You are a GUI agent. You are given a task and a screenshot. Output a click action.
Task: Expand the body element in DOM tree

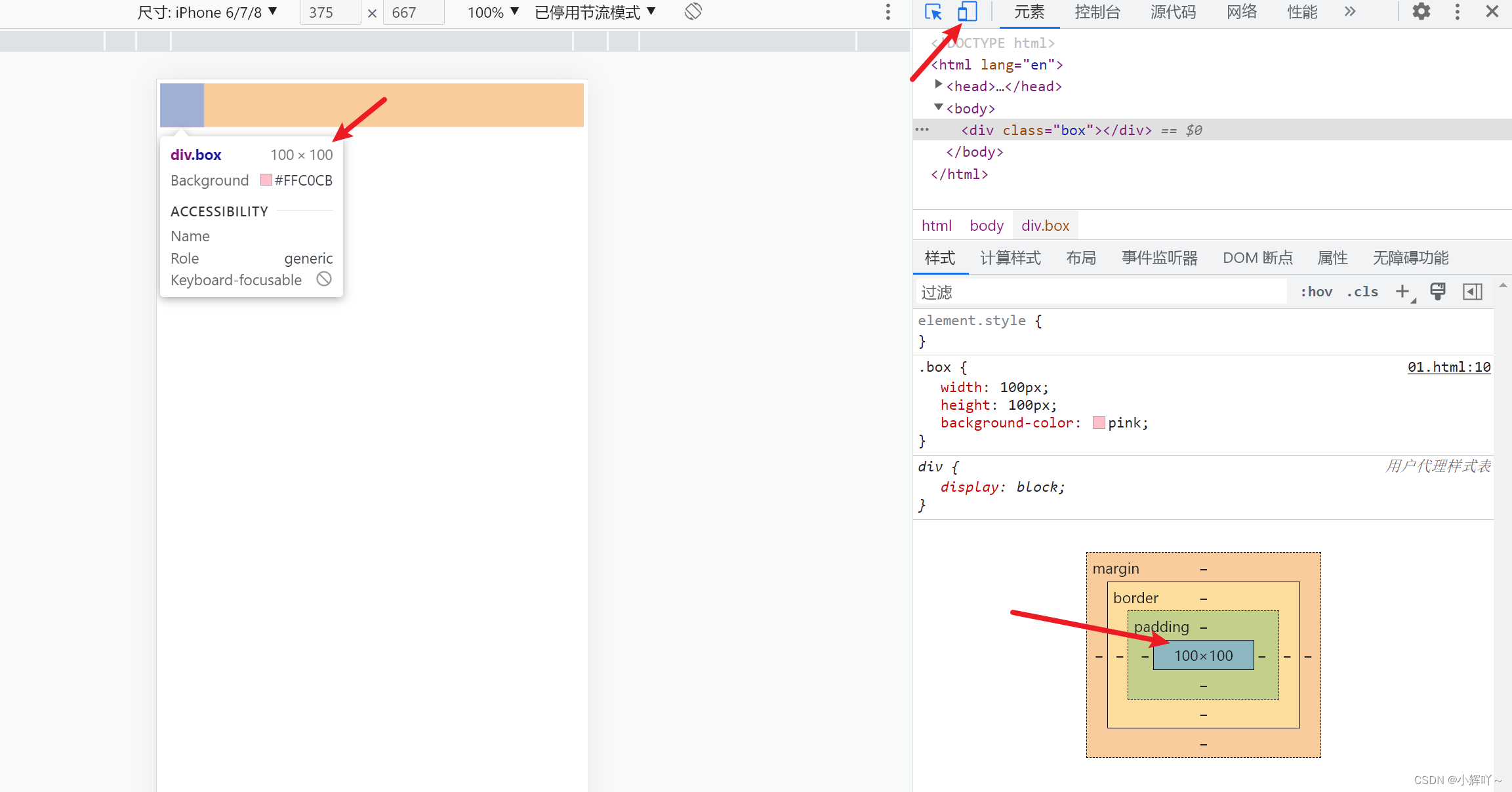click(938, 108)
